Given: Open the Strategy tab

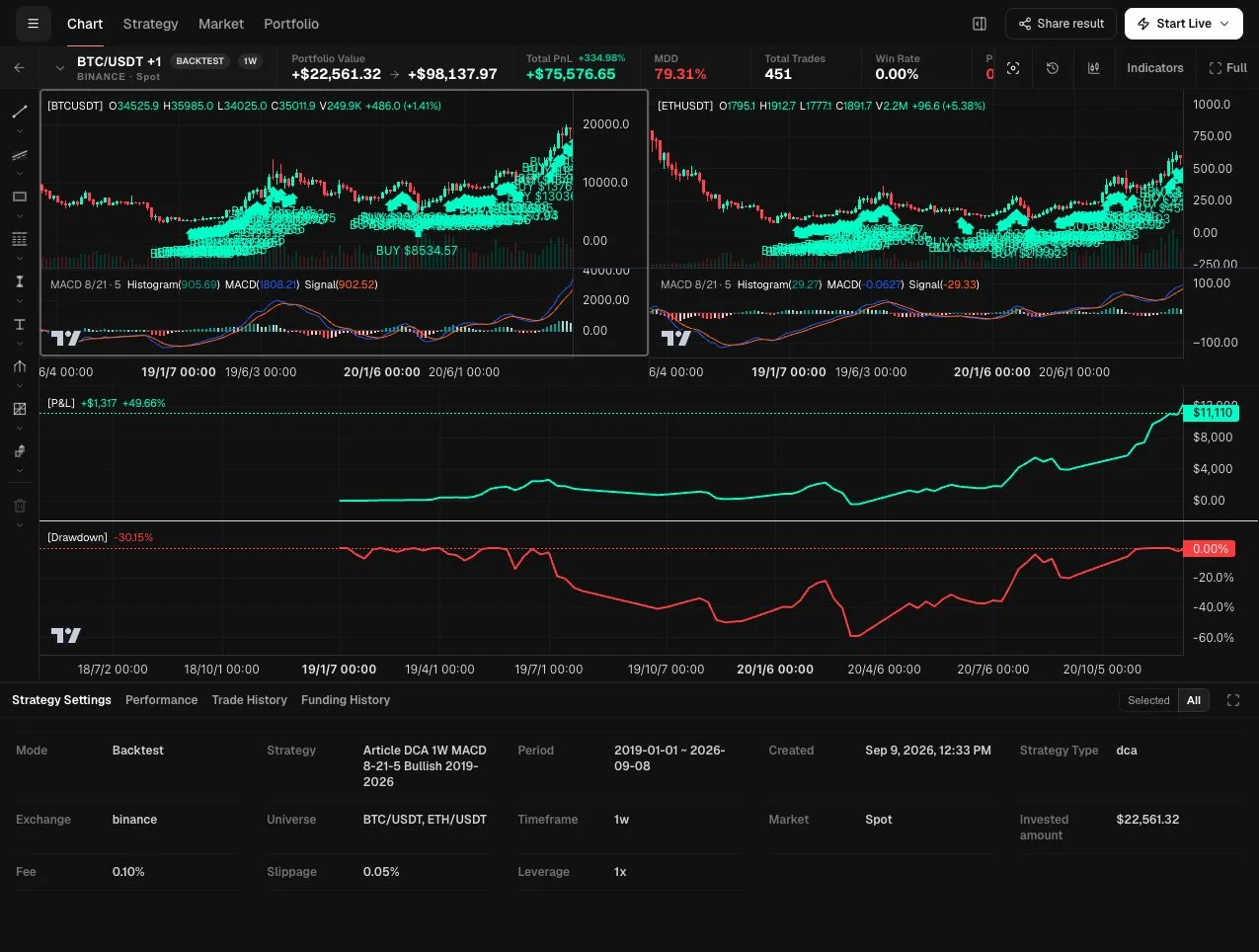Looking at the screenshot, I should (150, 24).
